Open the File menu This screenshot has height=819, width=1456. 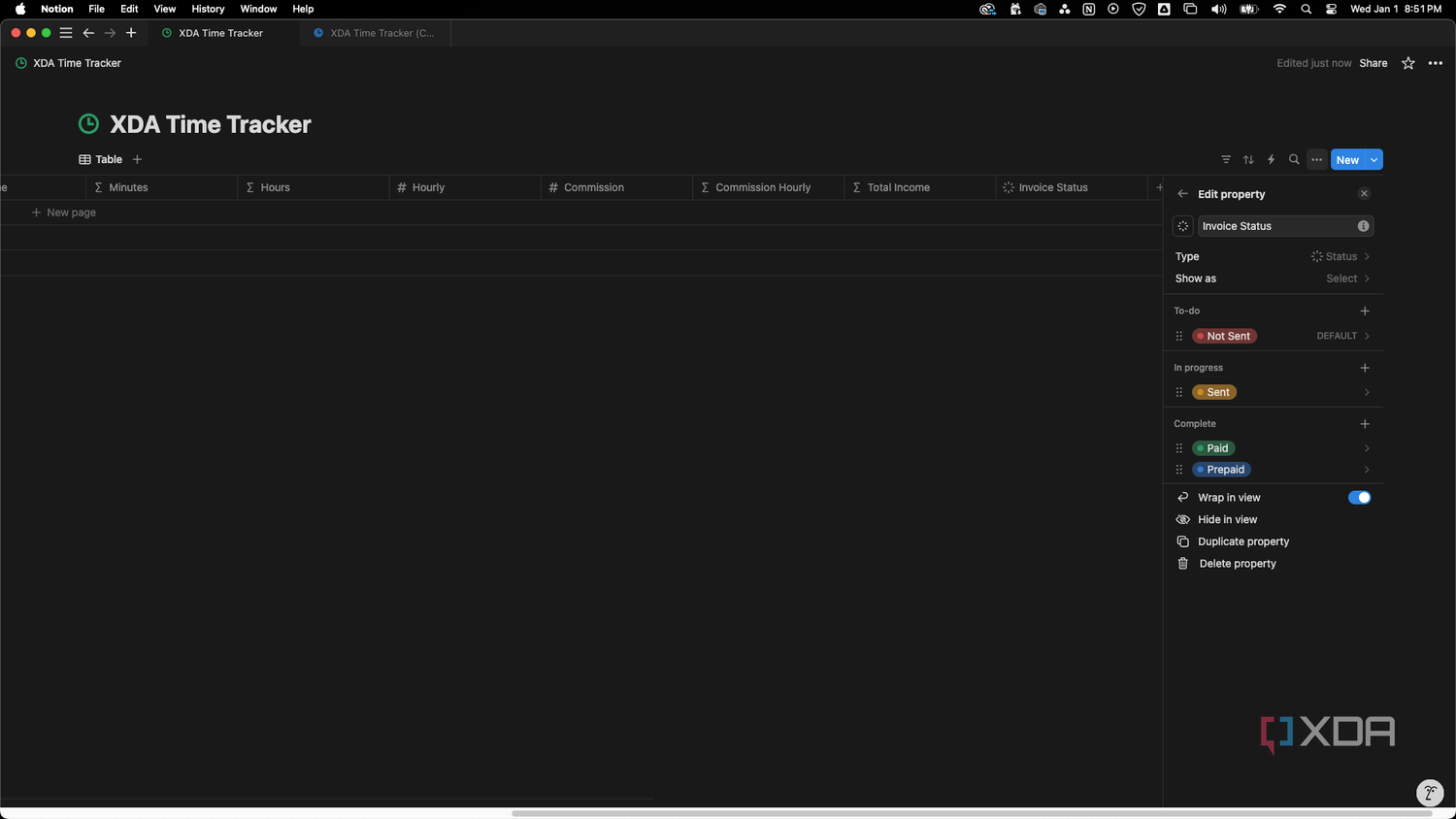click(97, 9)
